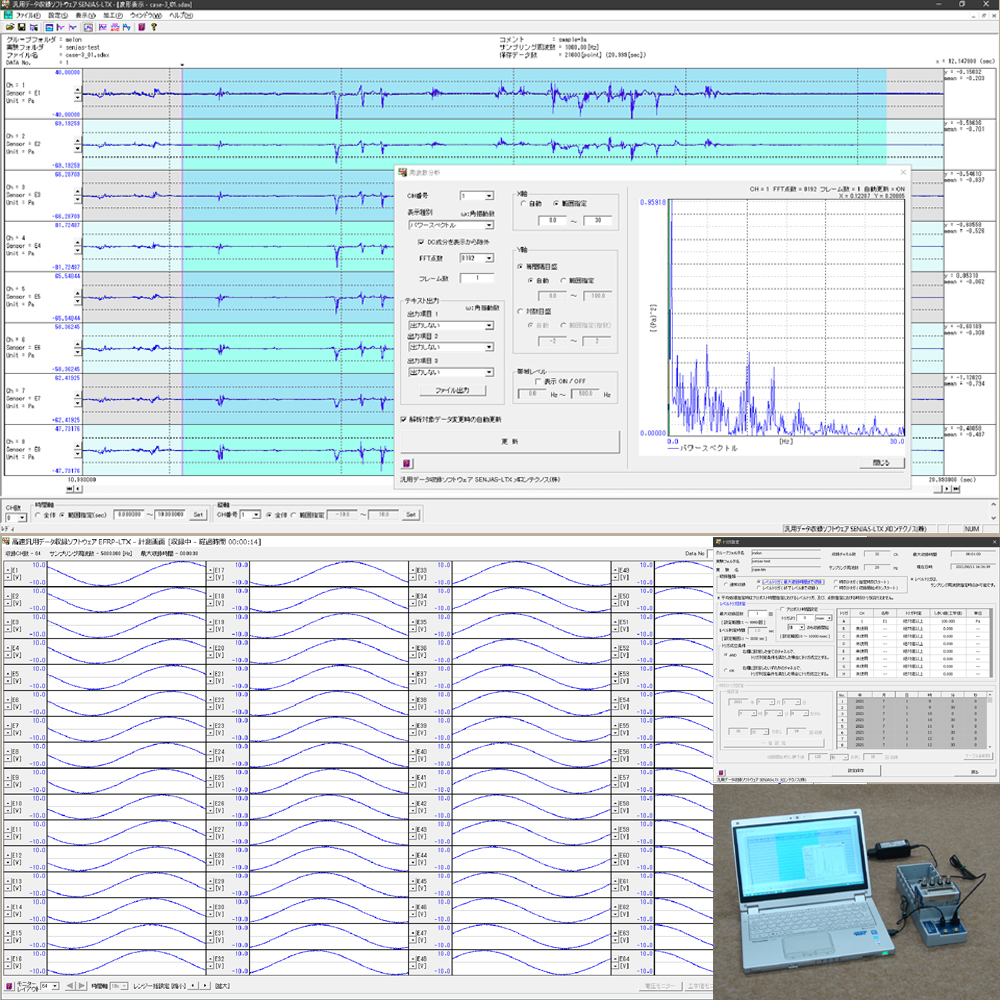Click the 縦軸 Set button
The image size is (1000, 1000).
(x=411, y=515)
